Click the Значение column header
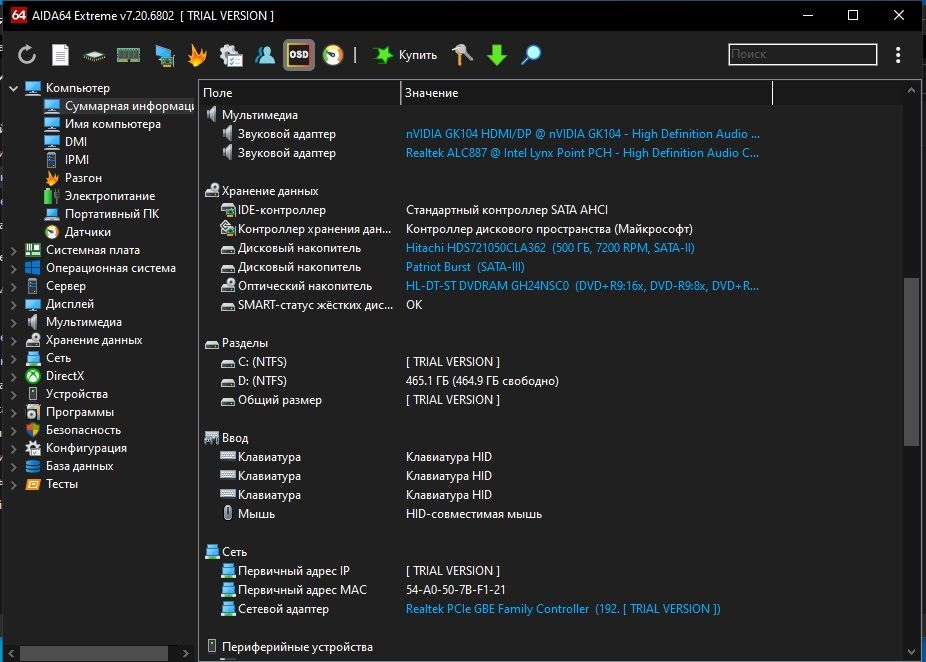Screen dimensions: 926x662 (x=586, y=93)
